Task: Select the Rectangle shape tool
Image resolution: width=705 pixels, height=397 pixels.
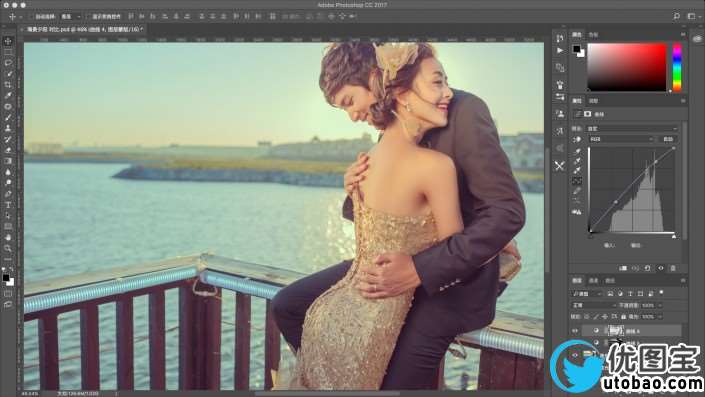Action: pos(8,226)
